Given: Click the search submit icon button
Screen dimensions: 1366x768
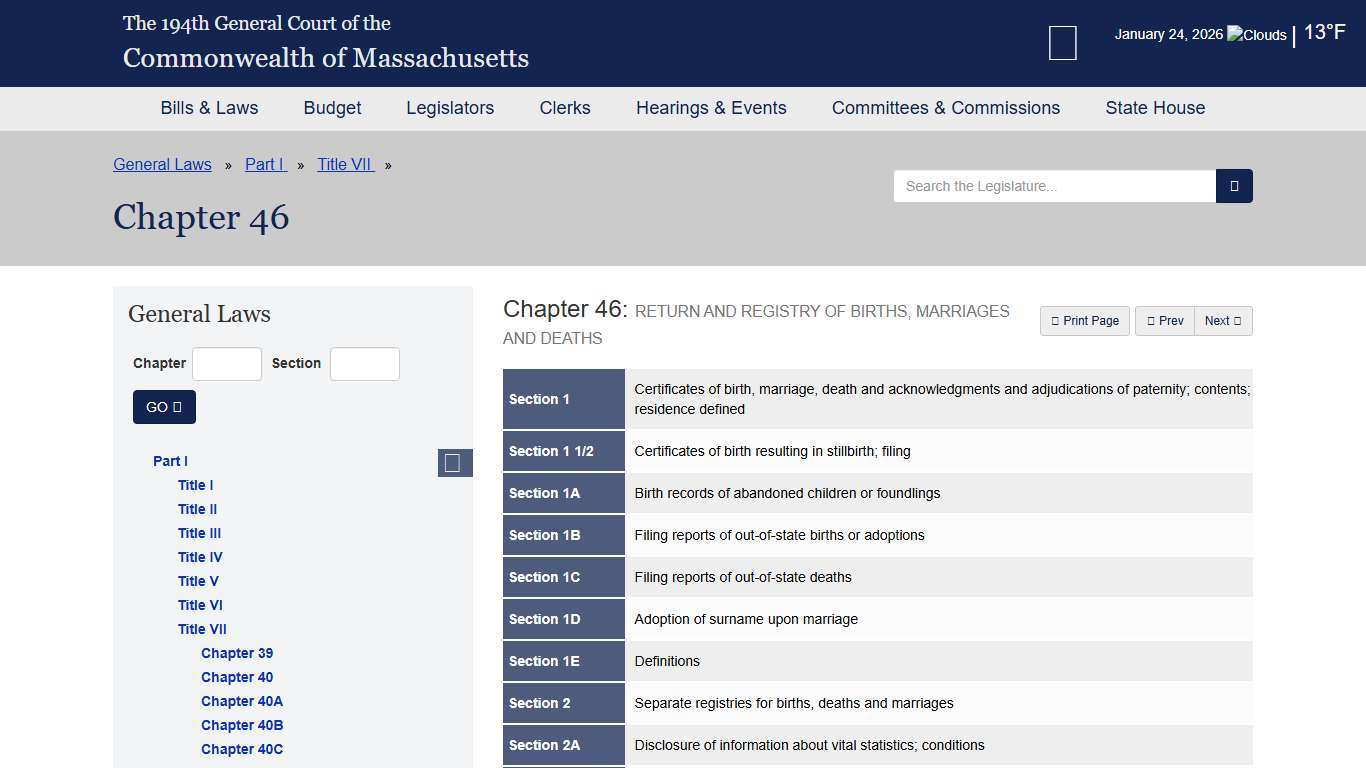Looking at the screenshot, I should [1234, 186].
